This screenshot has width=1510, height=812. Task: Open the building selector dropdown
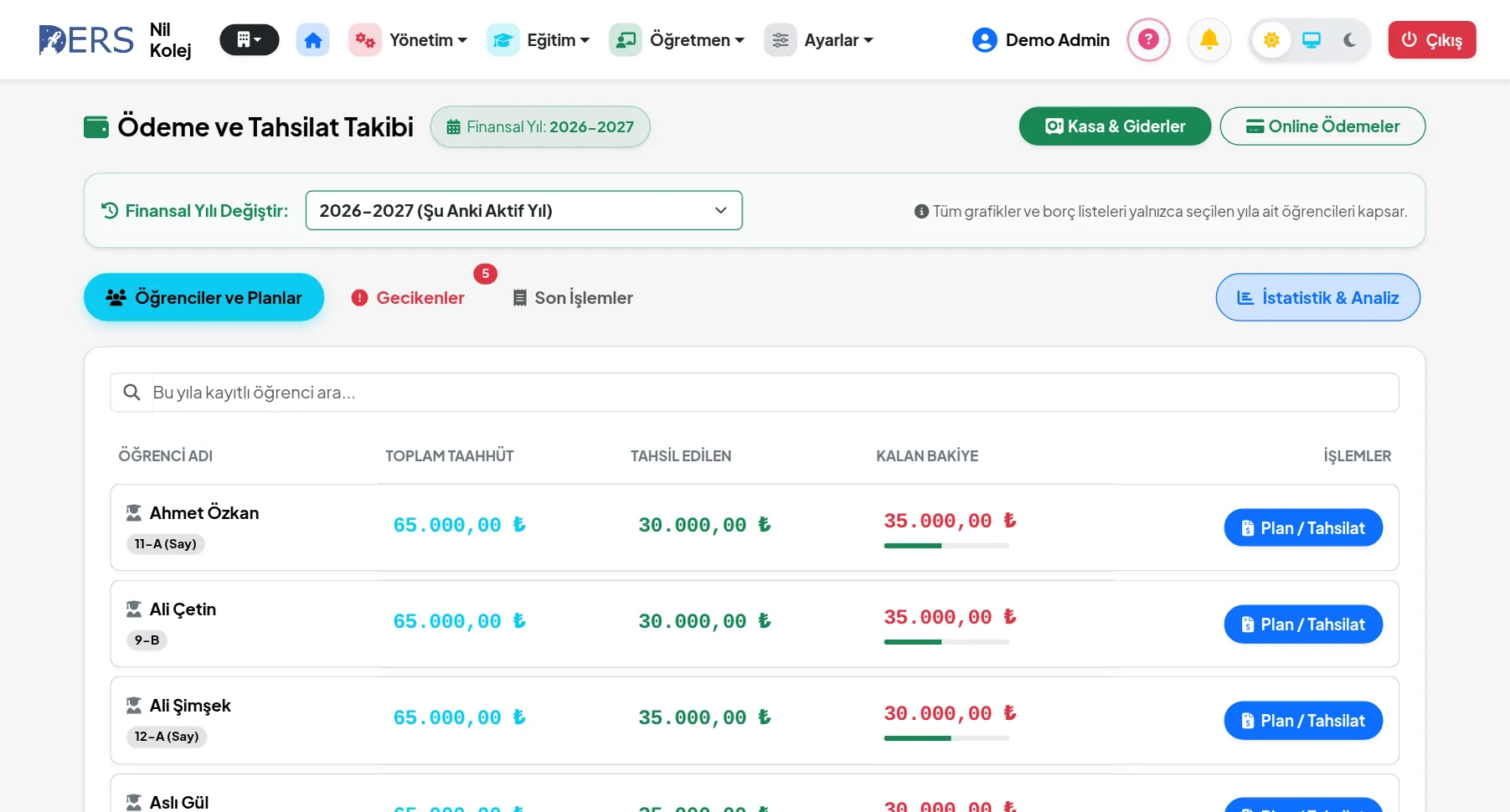(x=249, y=39)
